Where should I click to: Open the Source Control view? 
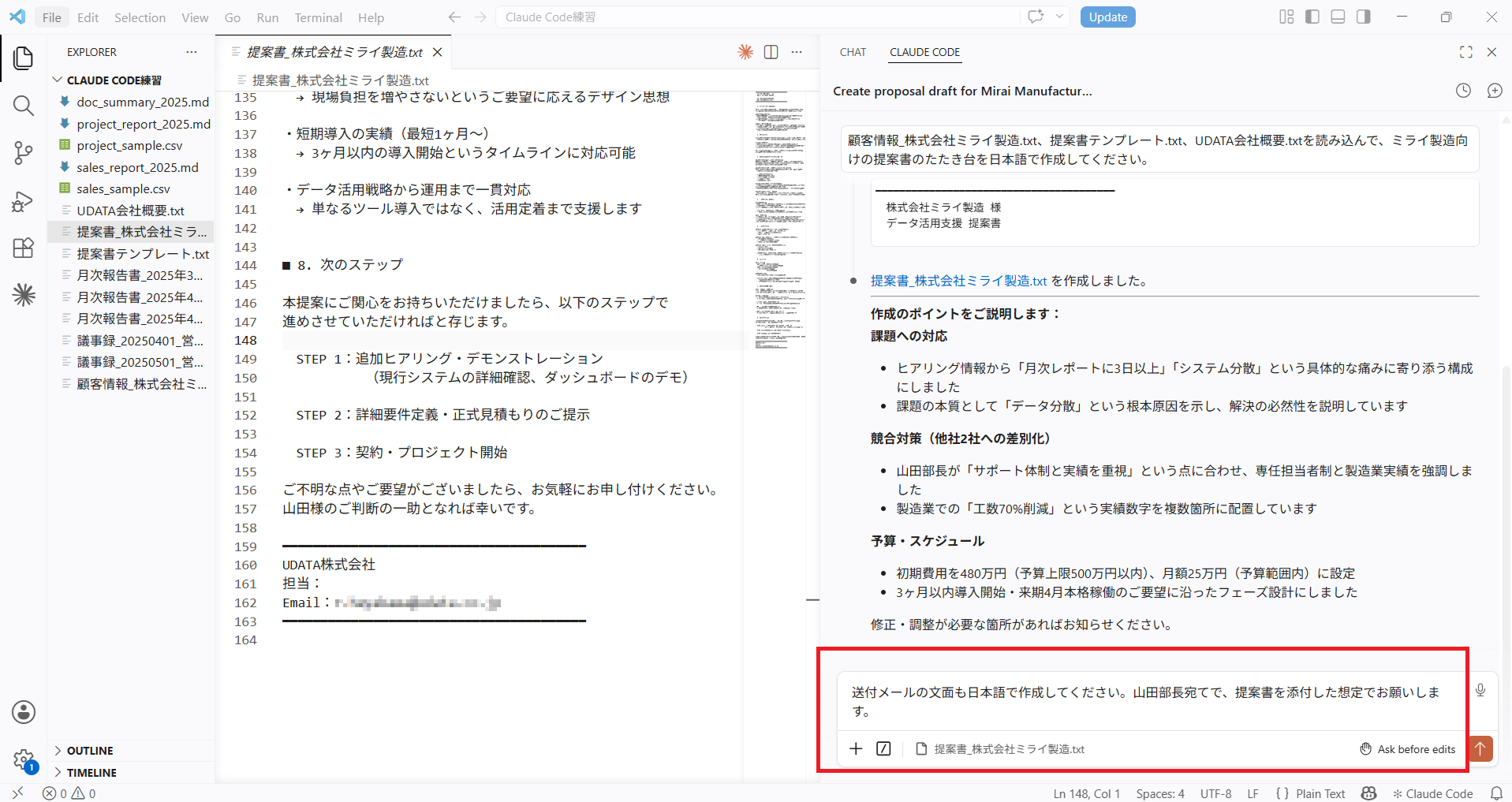[24, 152]
